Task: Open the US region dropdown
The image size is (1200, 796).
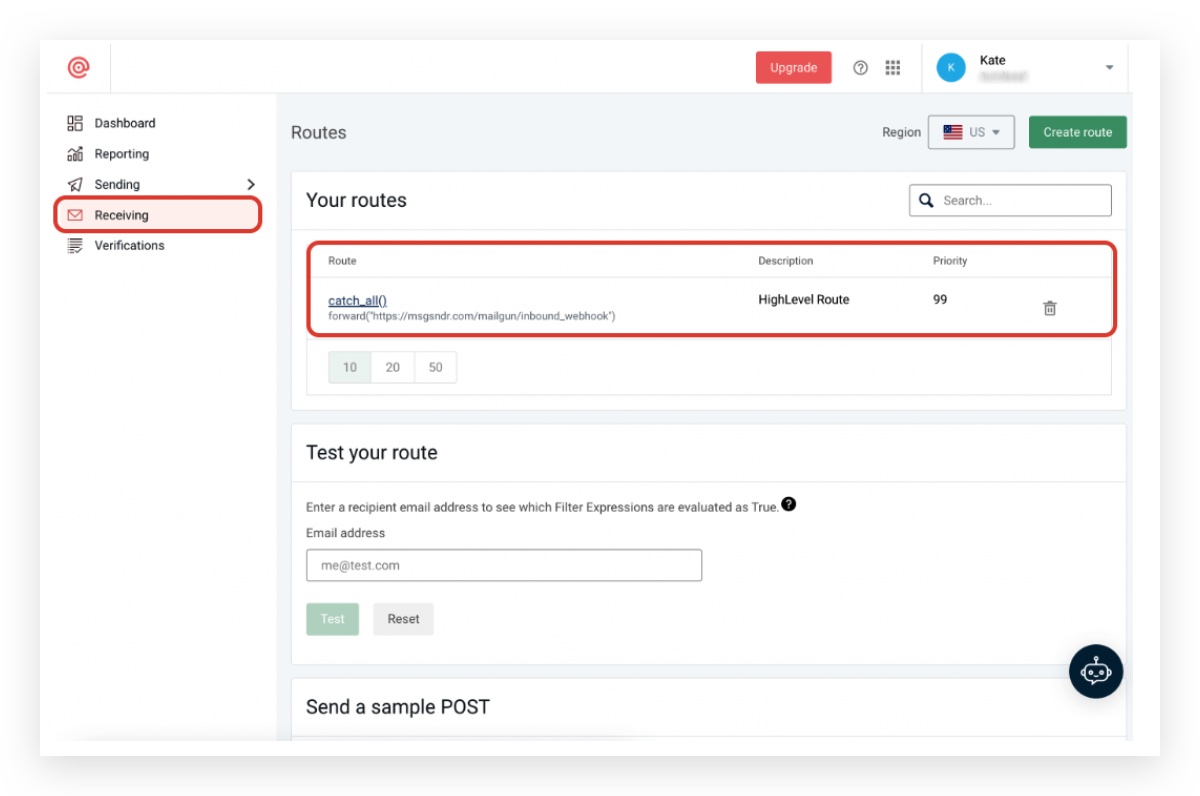Action: pos(971,131)
